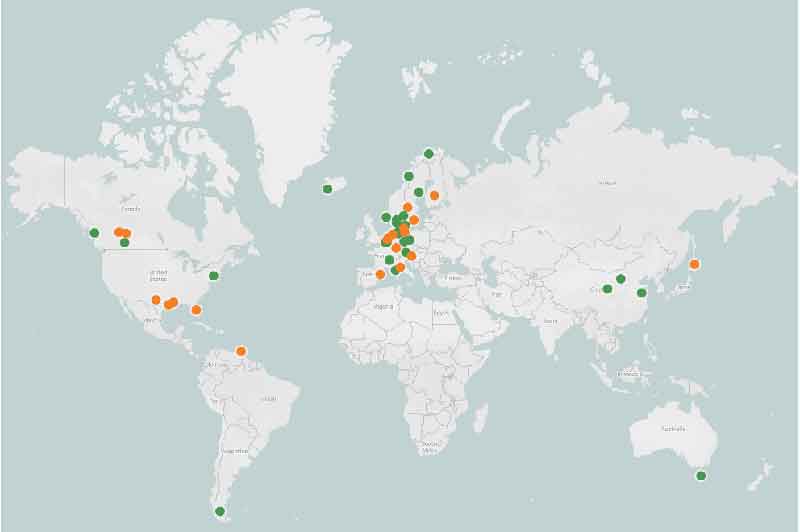
Task: Select westernmost orange marker in Texas
Action: tap(156, 299)
